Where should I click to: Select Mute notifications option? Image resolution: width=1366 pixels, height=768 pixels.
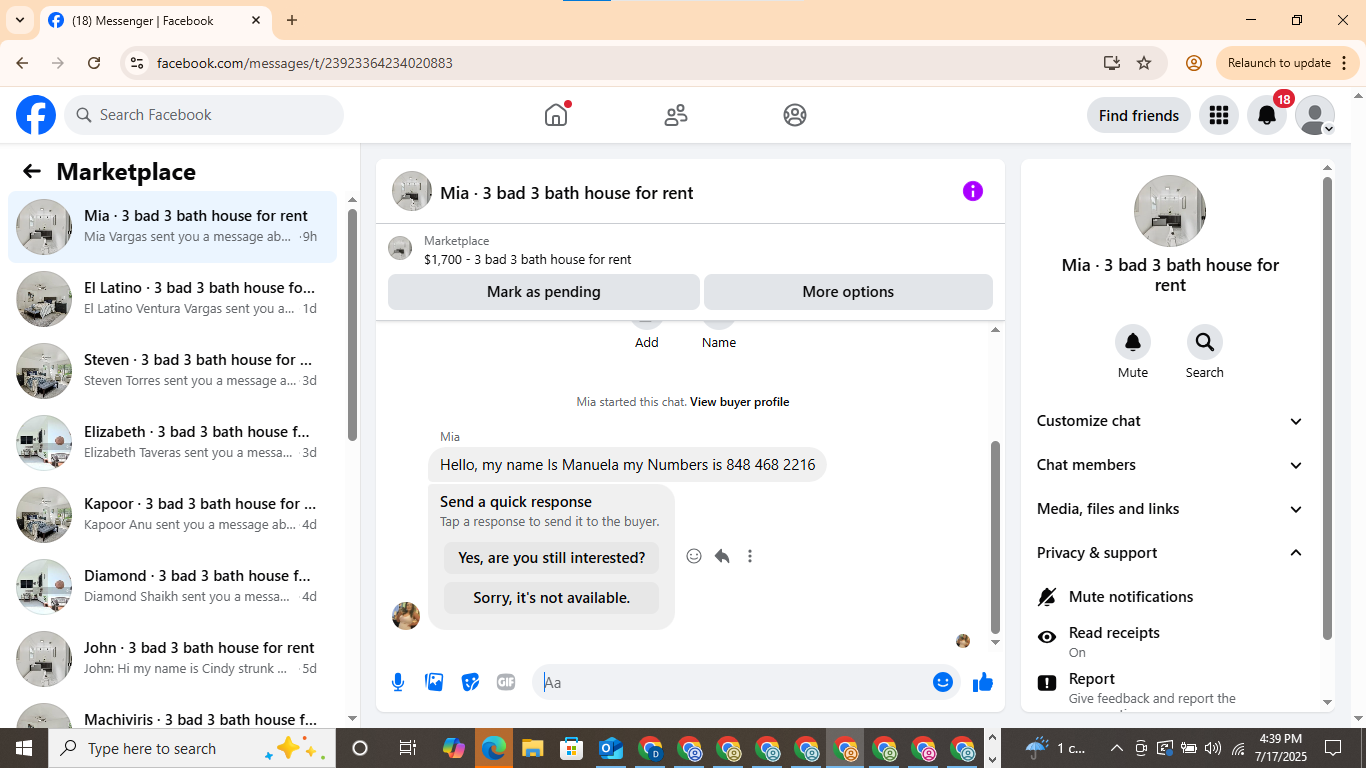[1170, 597]
